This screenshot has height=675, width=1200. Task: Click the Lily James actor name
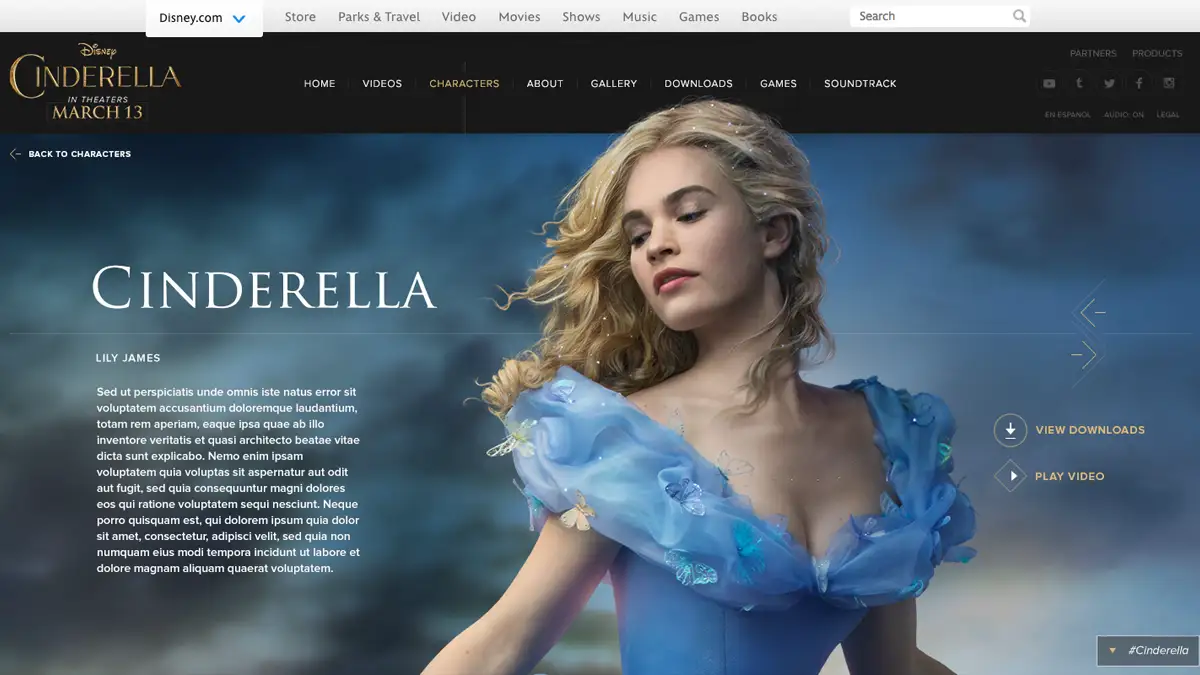click(x=128, y=358)
